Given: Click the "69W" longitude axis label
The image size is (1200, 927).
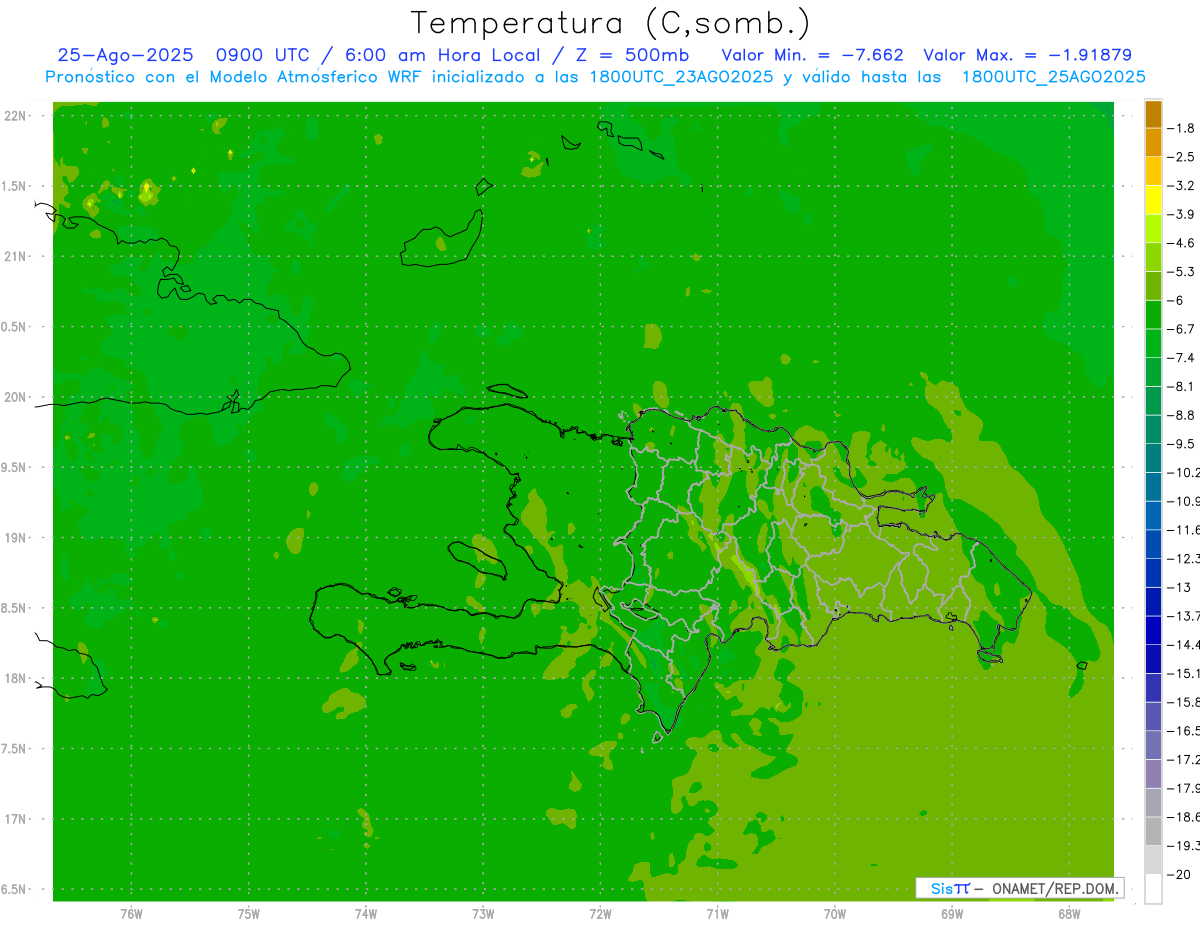Looking at the screenshot, I should [952, 913].
